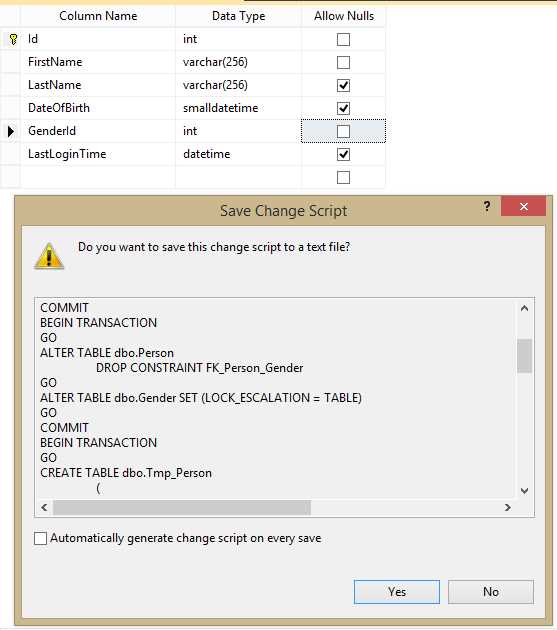Click the int data type of Id
Image resolution: width=557 pixels, height=630 pixels.
tap(239, 39)
